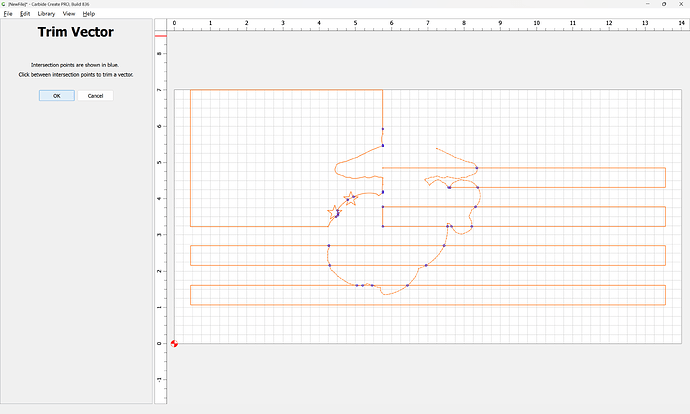
Task: Click the 7 mark on horizontal ruler
Action: [427, 23]
